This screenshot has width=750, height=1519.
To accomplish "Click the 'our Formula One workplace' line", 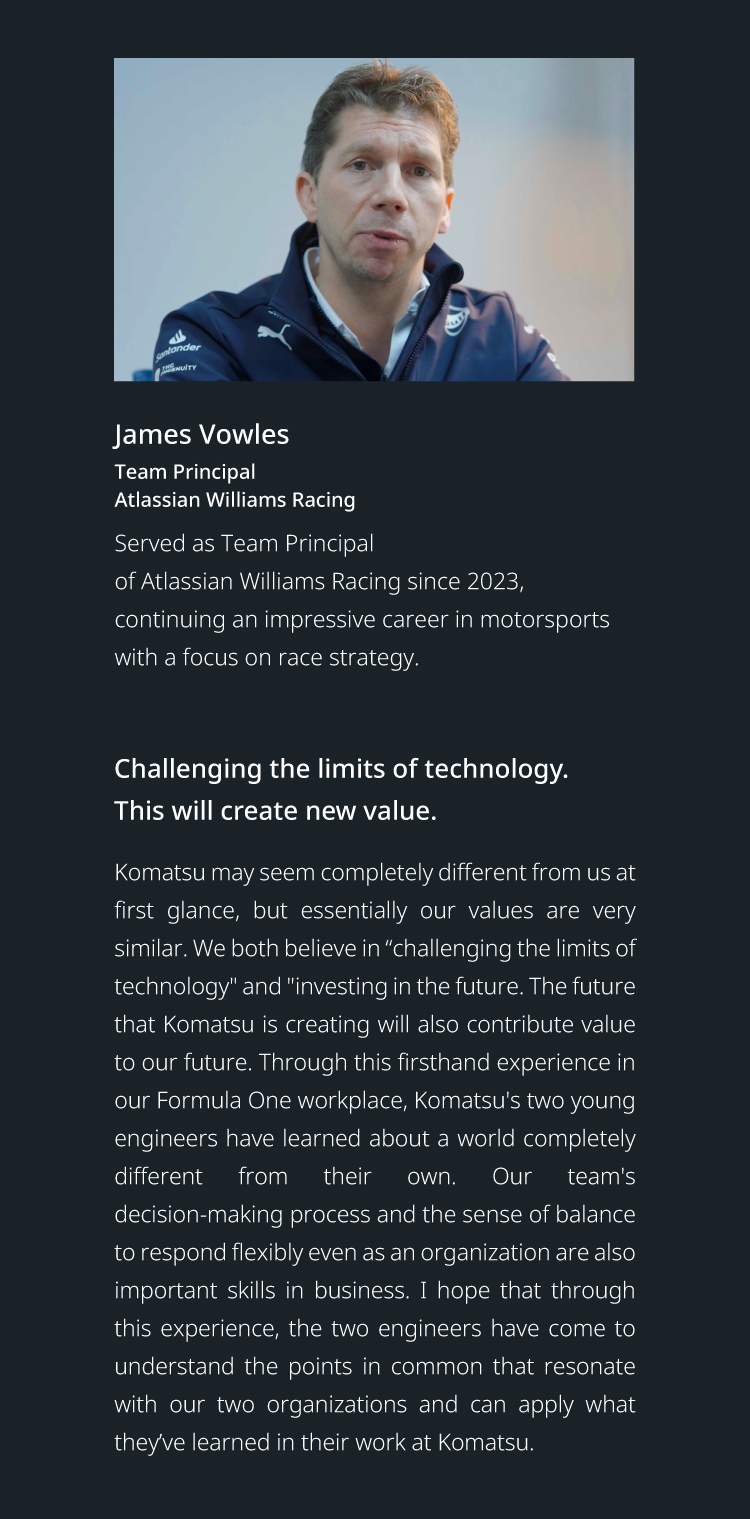I will point(375,1100).
